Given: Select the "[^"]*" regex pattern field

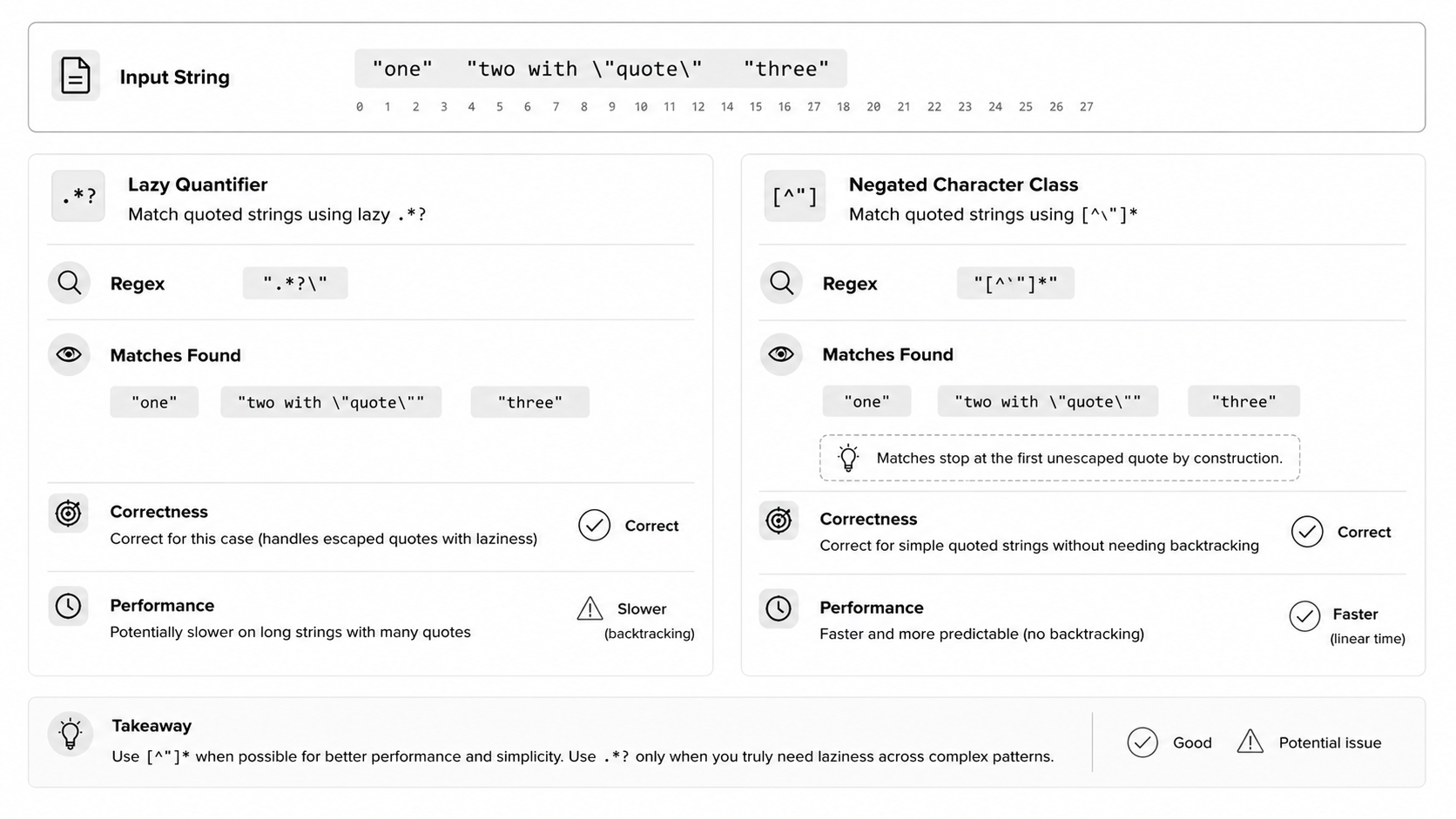Looking at the screenshot, I should pos(1015,283).
